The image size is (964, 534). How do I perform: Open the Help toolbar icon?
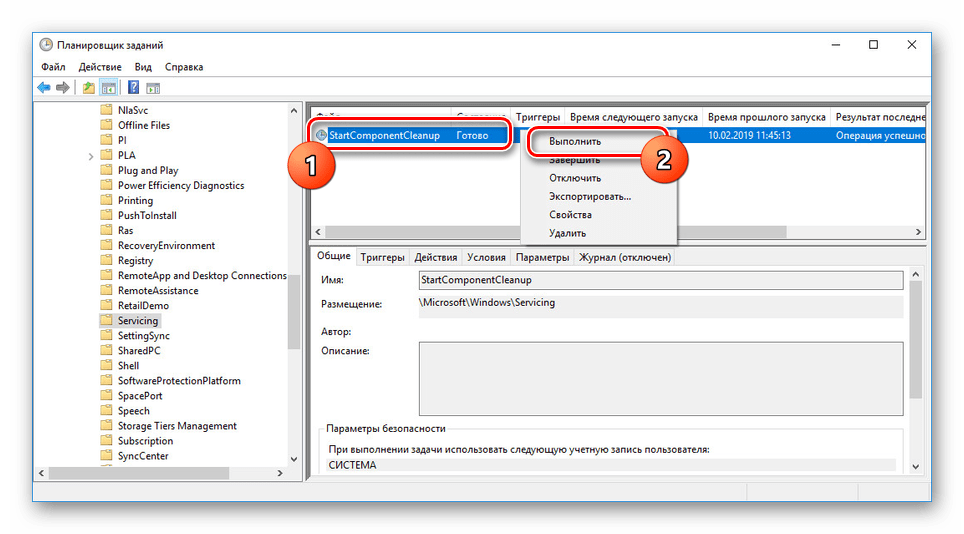tap(133, 88)
